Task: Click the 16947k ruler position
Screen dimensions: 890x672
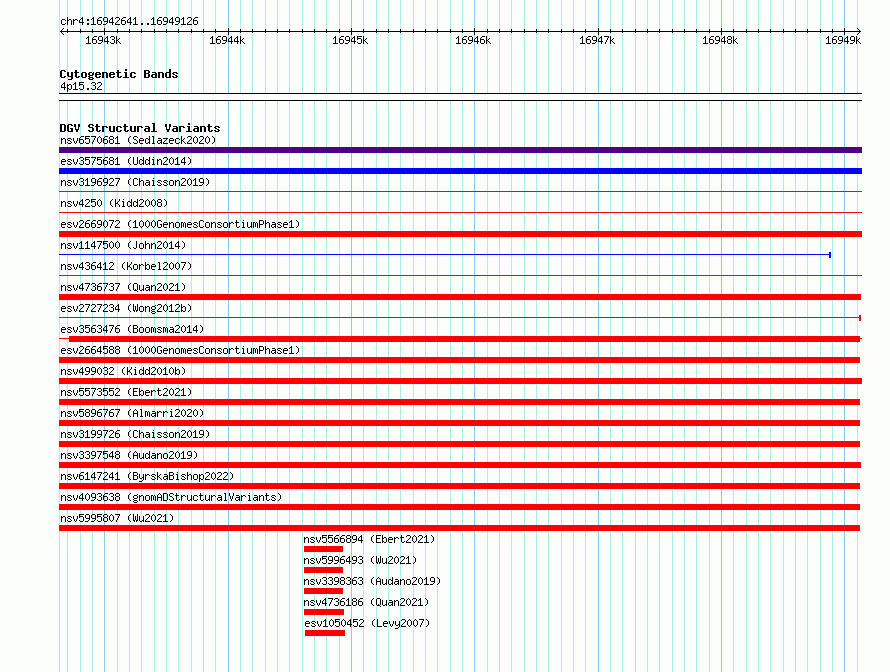Action: point(597,40)
